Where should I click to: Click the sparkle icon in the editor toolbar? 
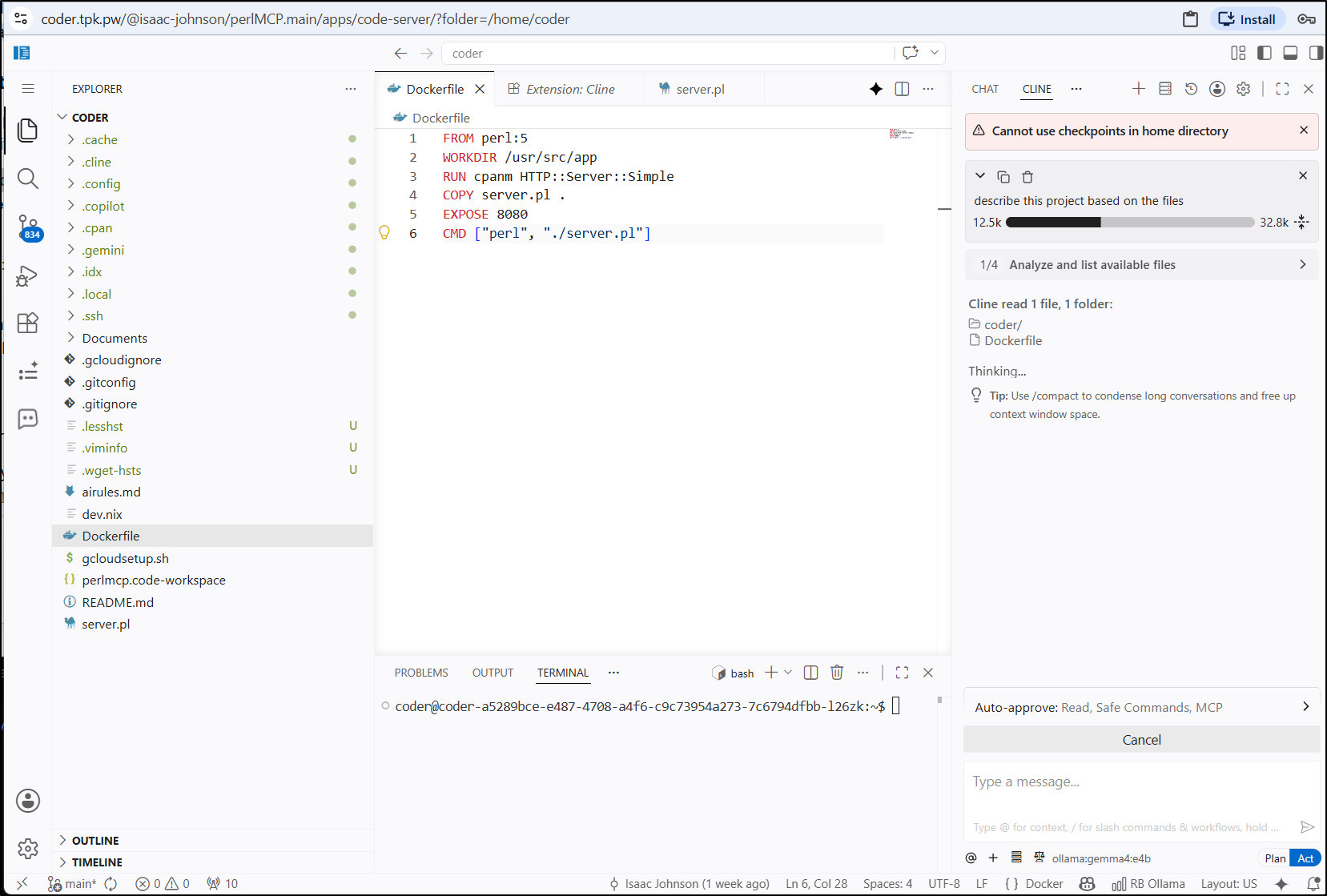[876, 89]
